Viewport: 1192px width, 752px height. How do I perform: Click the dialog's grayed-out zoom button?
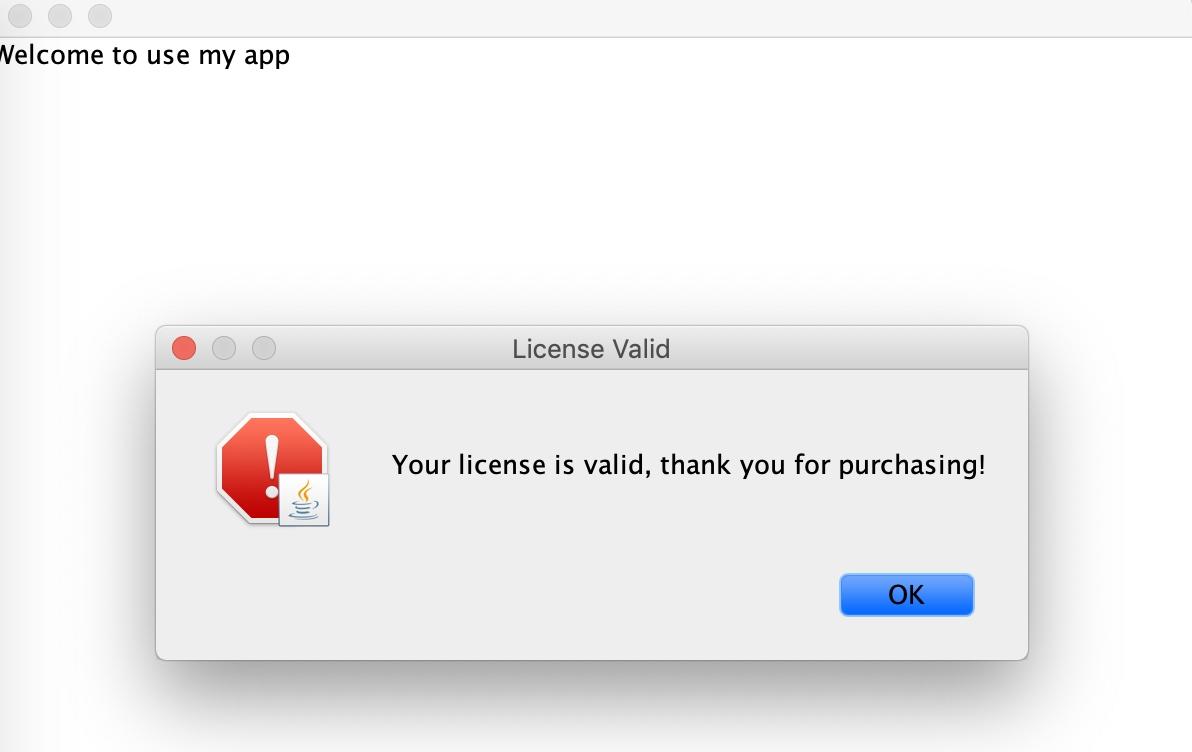pyautogui.click(x=264, y=348)
